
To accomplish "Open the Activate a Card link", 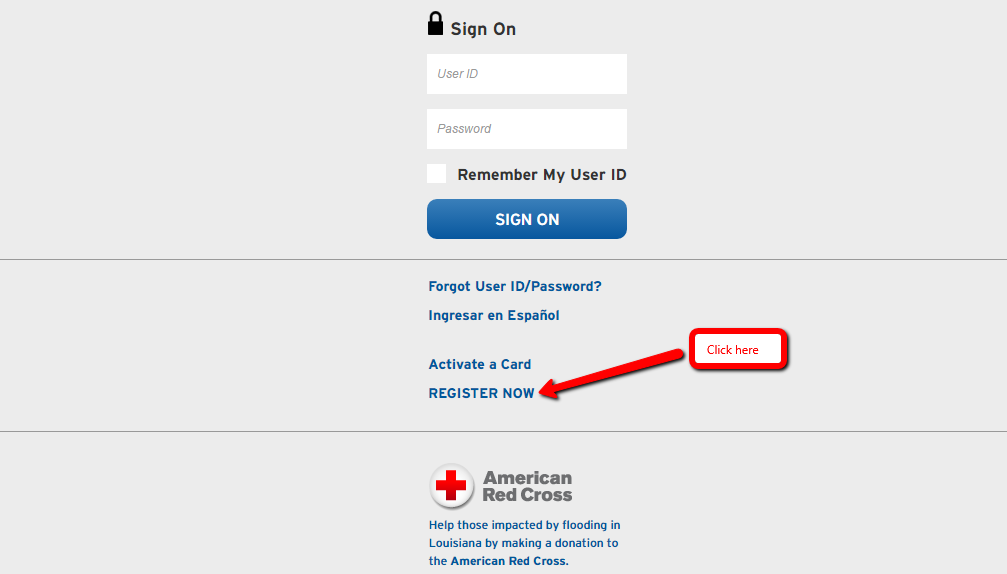I will click(x=480, y=364).
